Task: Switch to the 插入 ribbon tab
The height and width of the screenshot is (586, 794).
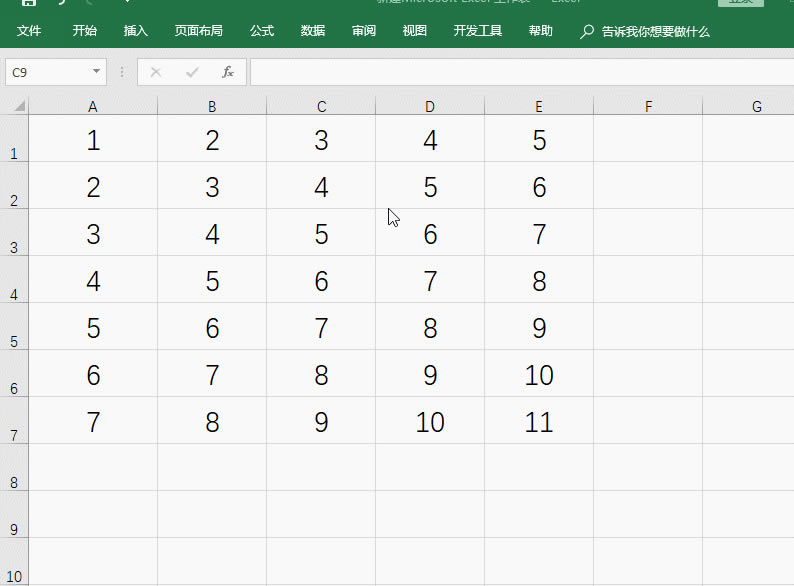Action: 136,31
